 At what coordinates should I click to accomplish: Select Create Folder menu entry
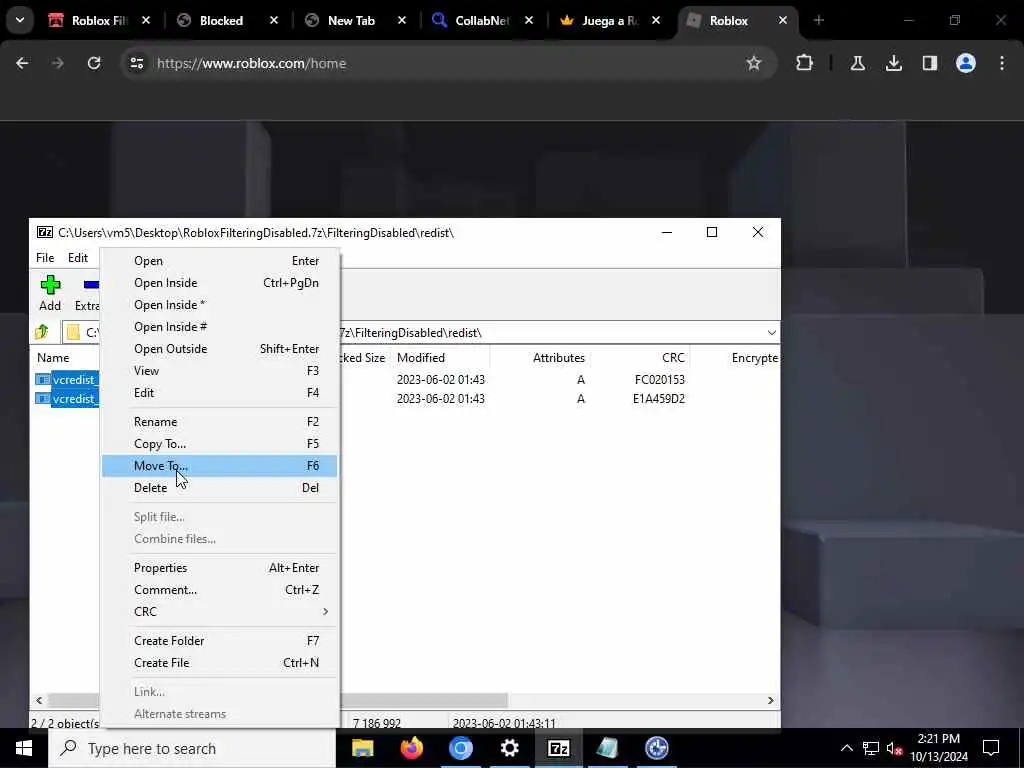219,641
